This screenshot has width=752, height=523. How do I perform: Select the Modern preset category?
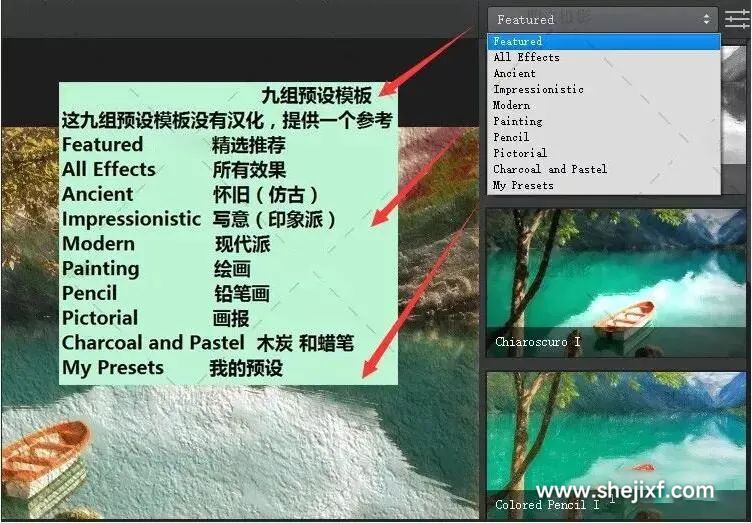(x=511, y=105)
